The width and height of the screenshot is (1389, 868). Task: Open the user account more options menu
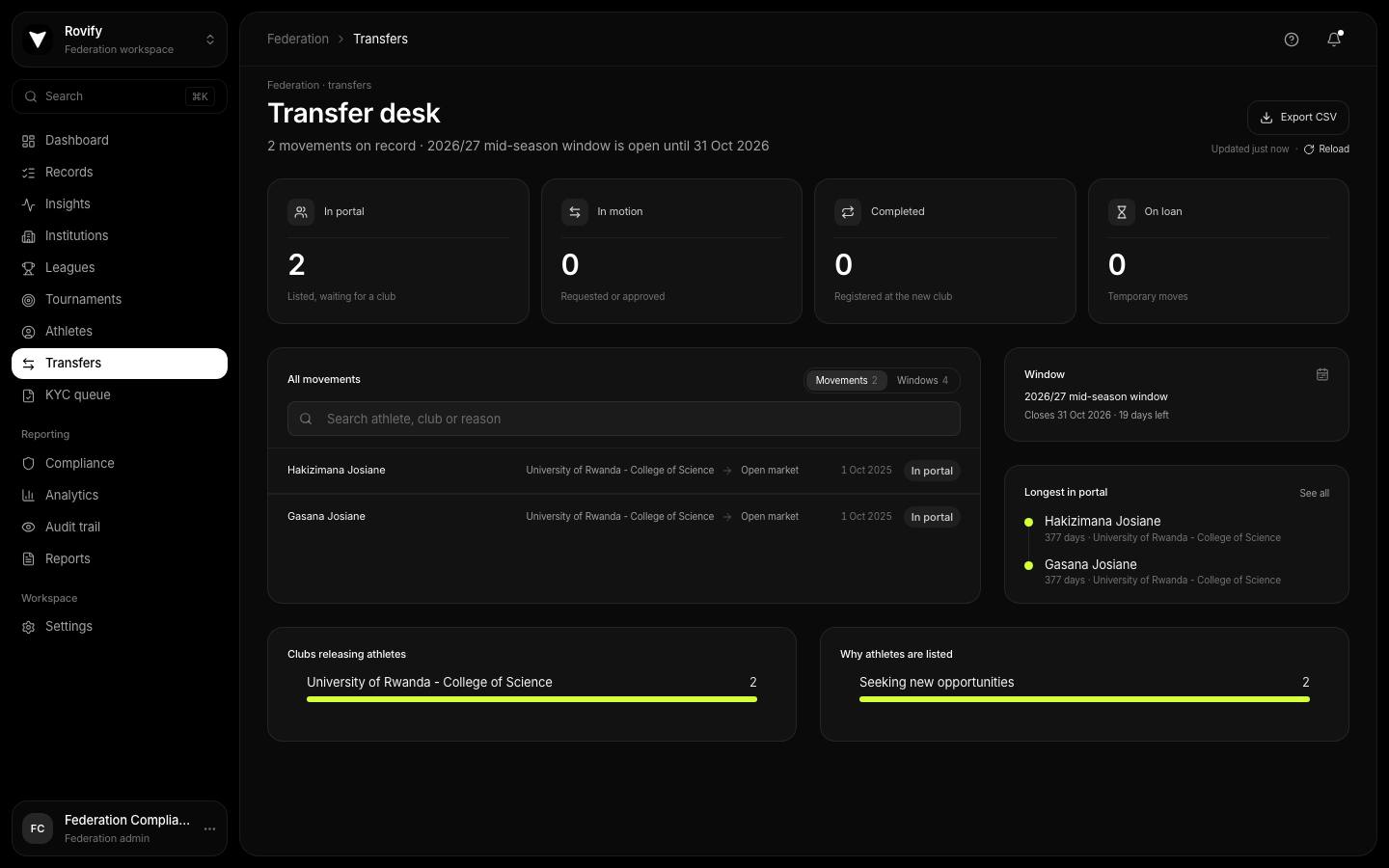tap(209, 828)
